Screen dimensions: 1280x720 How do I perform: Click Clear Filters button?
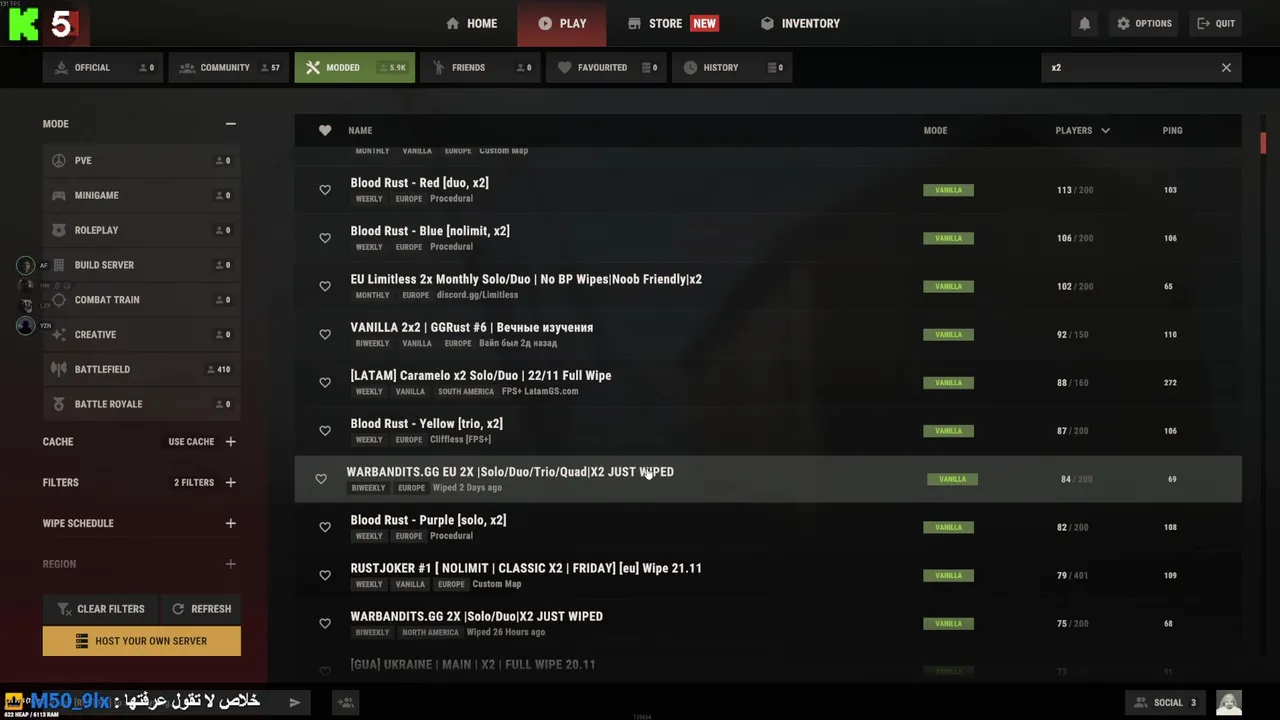point(101,608)
